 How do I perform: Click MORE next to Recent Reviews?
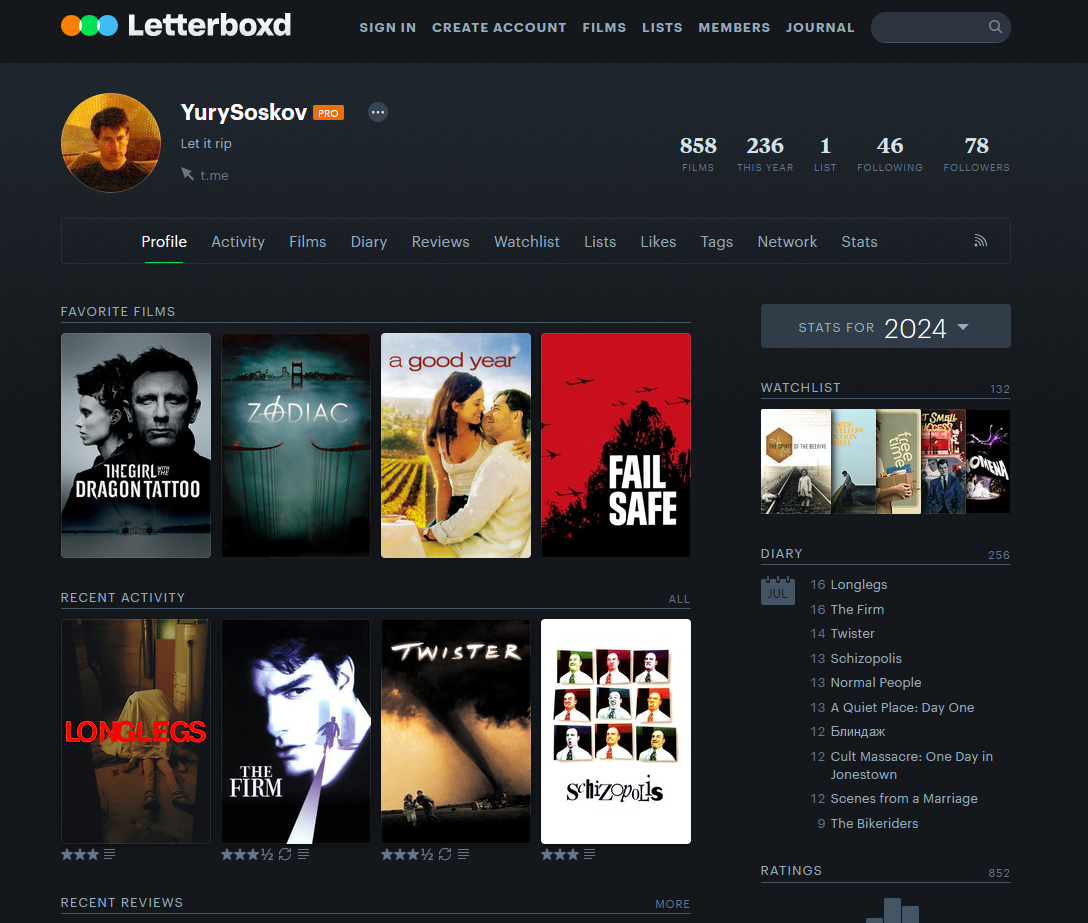(x=672, y=904)
